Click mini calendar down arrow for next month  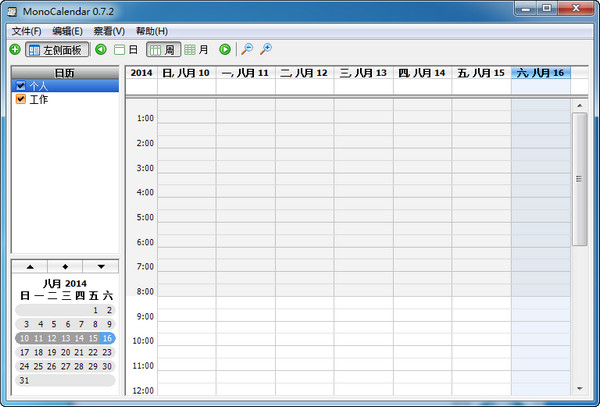101,267
